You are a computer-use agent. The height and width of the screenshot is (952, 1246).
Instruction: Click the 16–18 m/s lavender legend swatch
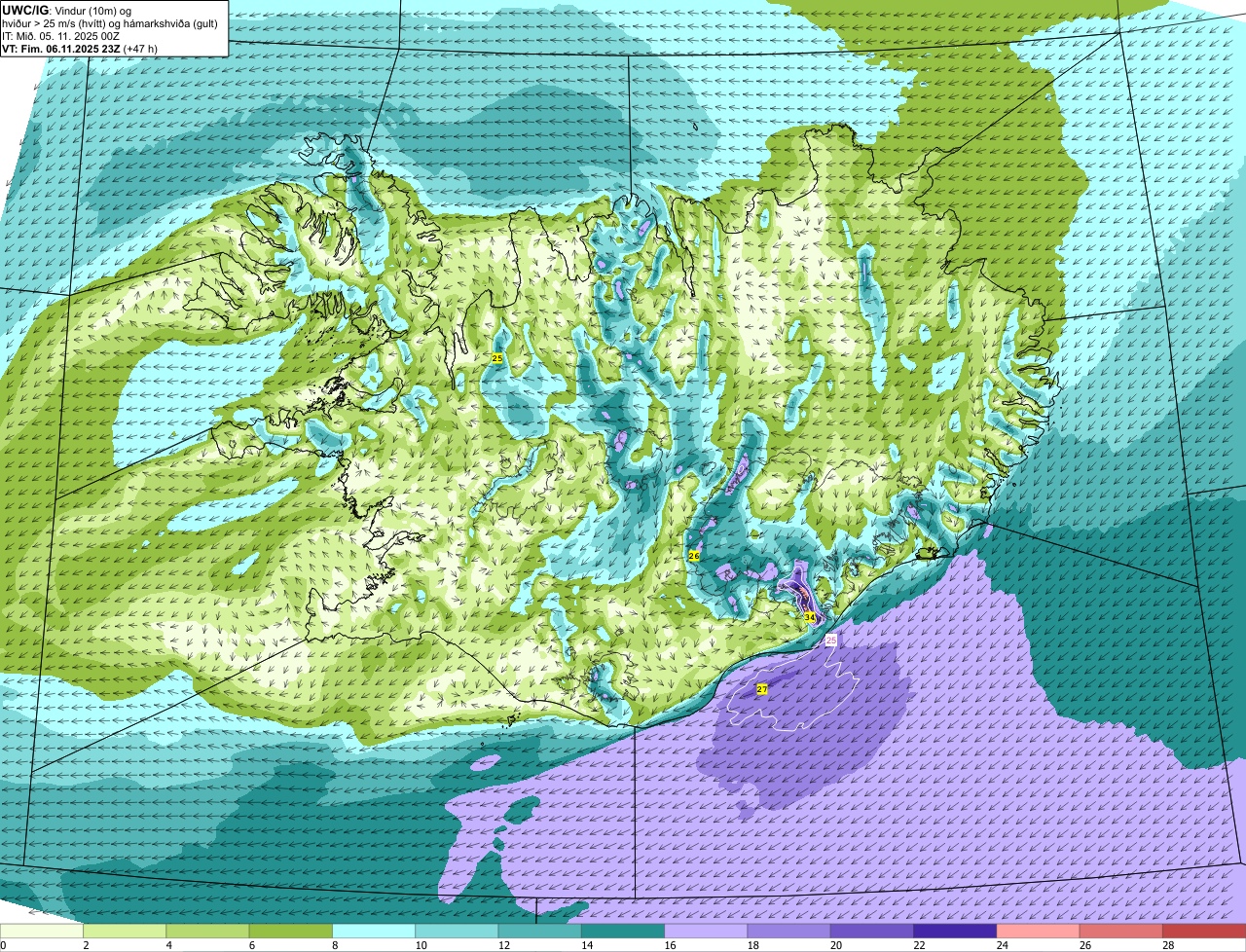pyautogui.click(x=706, y=932)
